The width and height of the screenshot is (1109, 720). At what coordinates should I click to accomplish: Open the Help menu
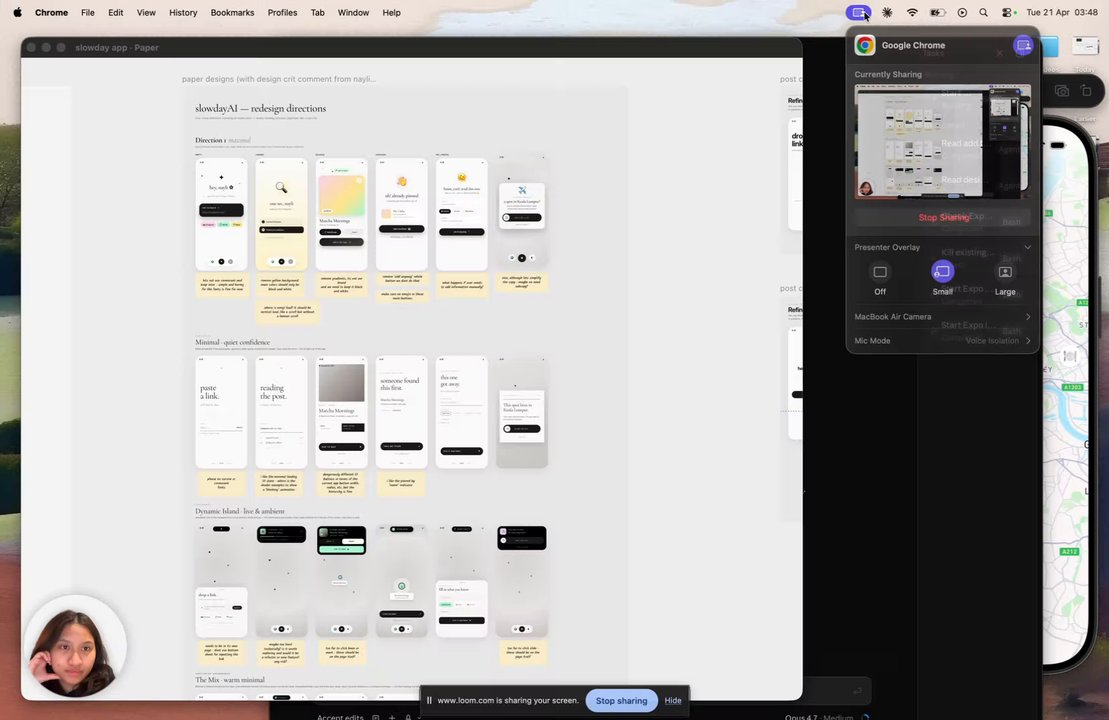[392, 13]
